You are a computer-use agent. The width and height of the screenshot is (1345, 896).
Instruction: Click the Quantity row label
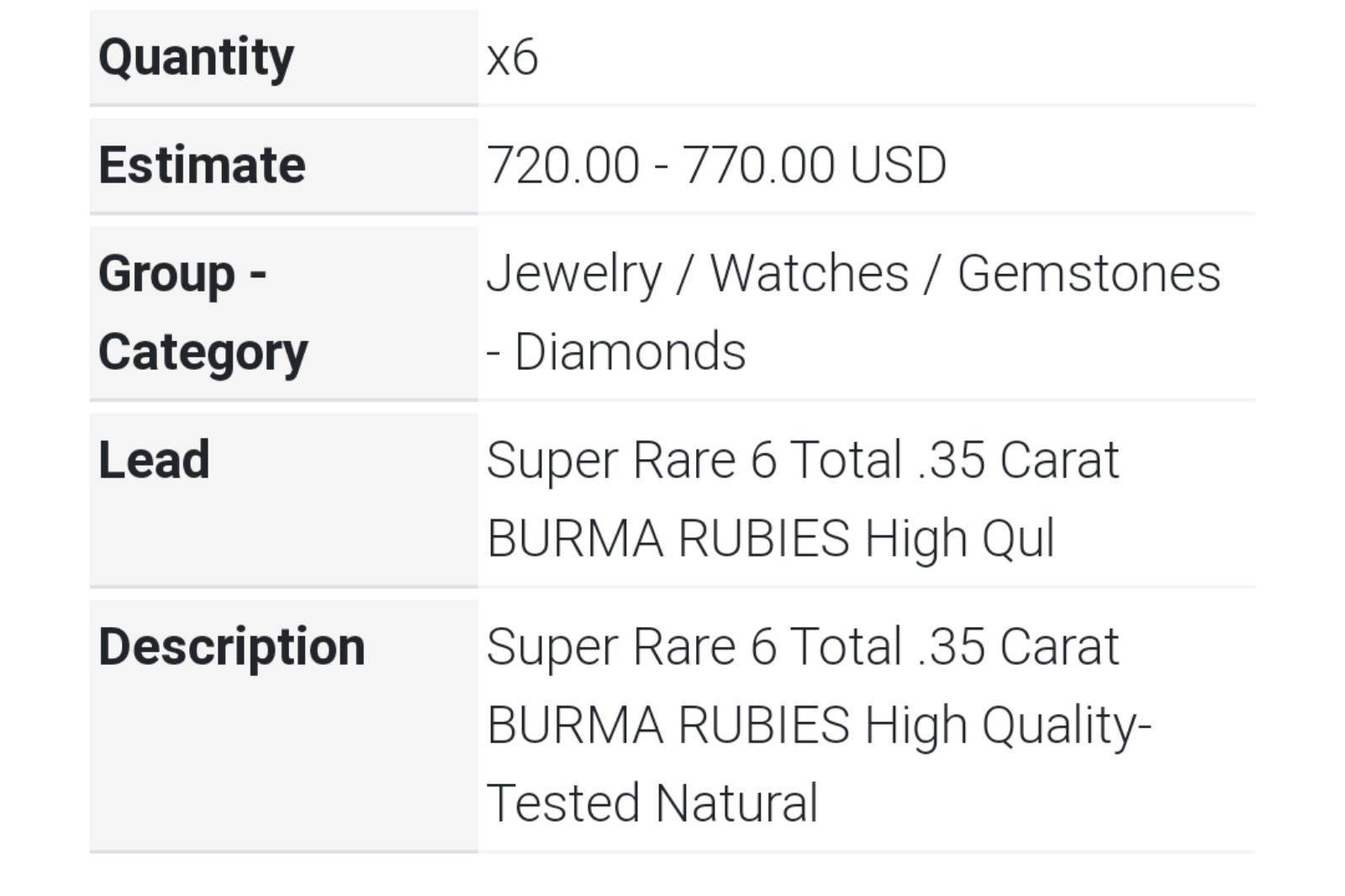pos(196,57)
